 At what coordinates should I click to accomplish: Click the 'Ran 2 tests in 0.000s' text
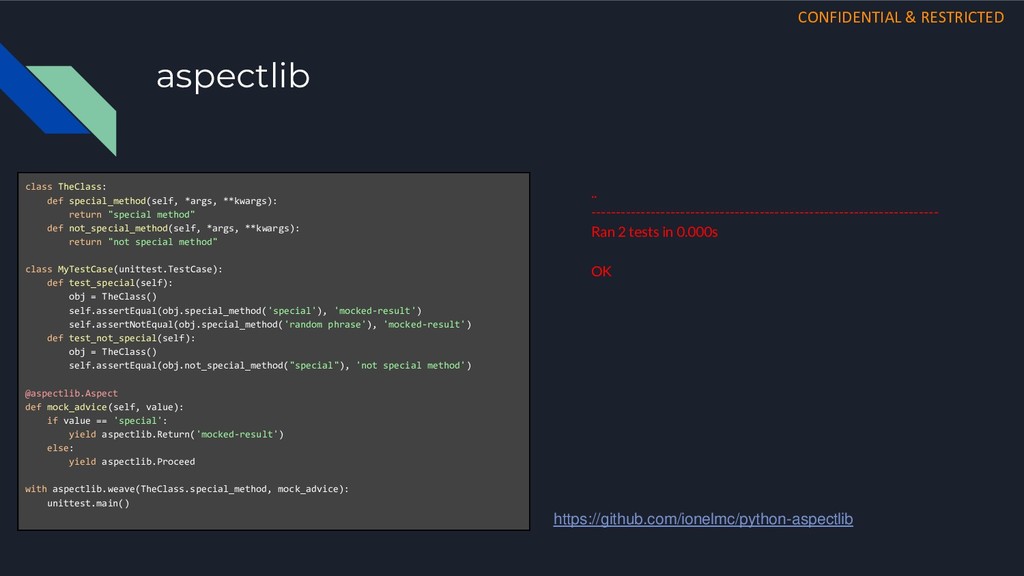[654, 232]
